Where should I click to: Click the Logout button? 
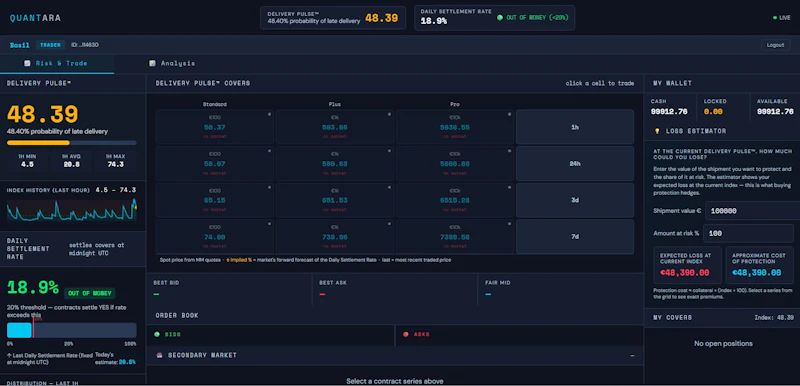point(775,45)
